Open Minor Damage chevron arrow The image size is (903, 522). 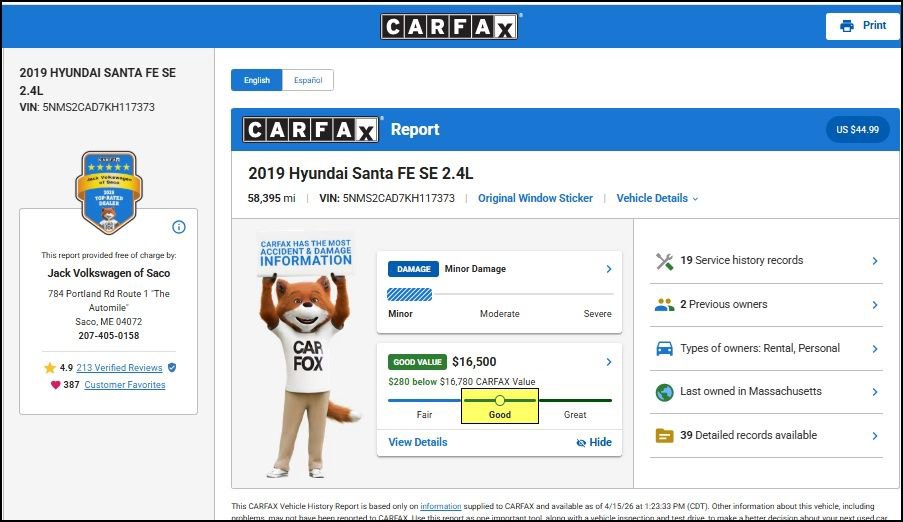(609, 269)
